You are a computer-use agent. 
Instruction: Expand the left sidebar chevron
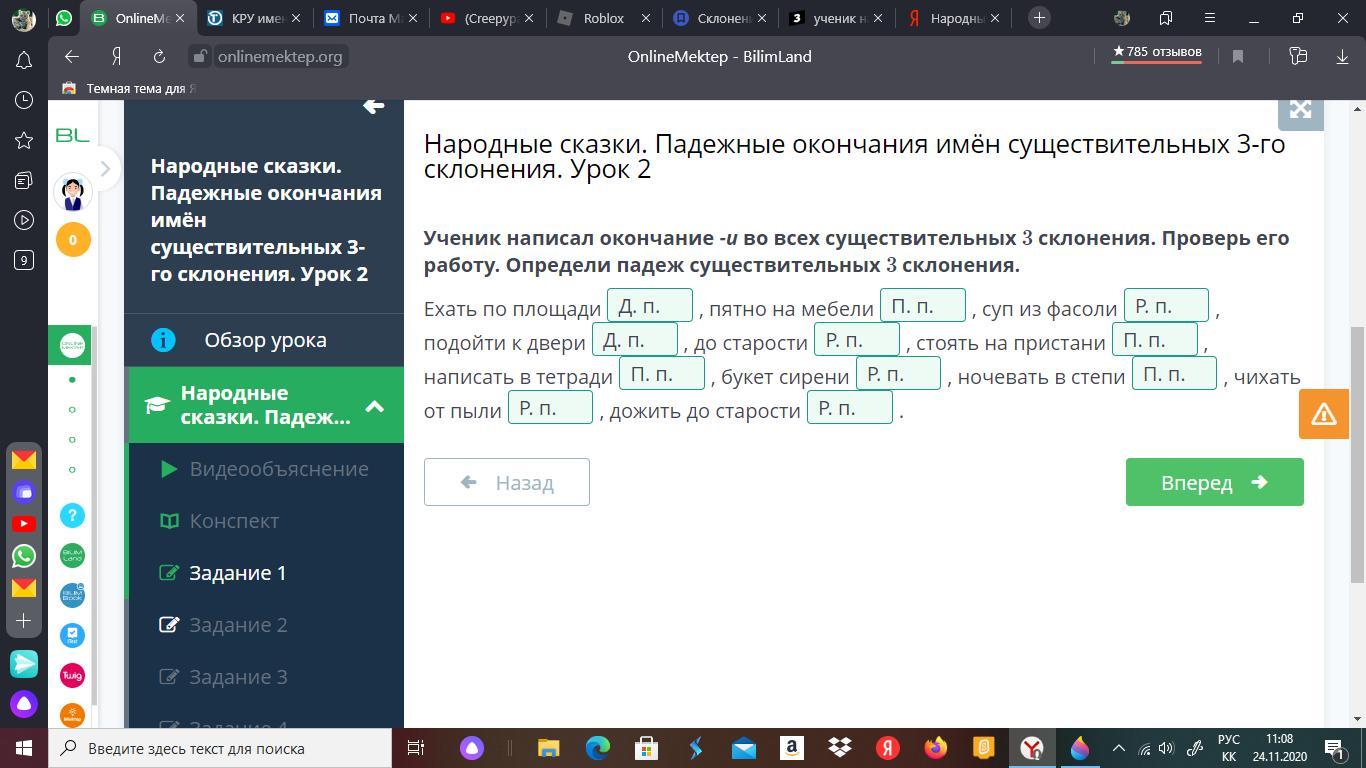[x=105, y=168]
